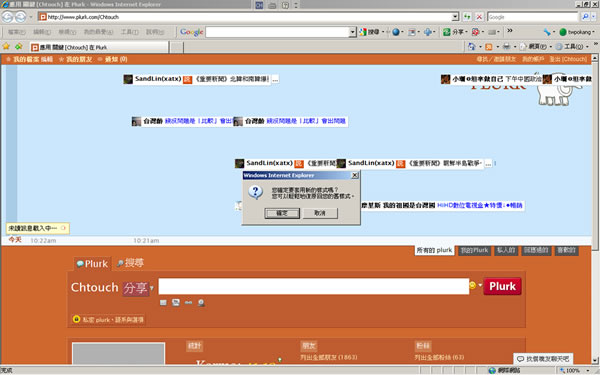Click 取消 Cancel button in the dialog
The image size is (600, 375).
pyautogui.click(x=320, y=213)
